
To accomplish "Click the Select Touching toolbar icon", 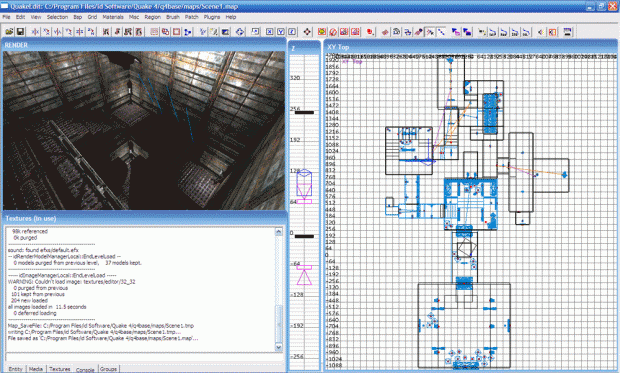I will tap(117, 32).
